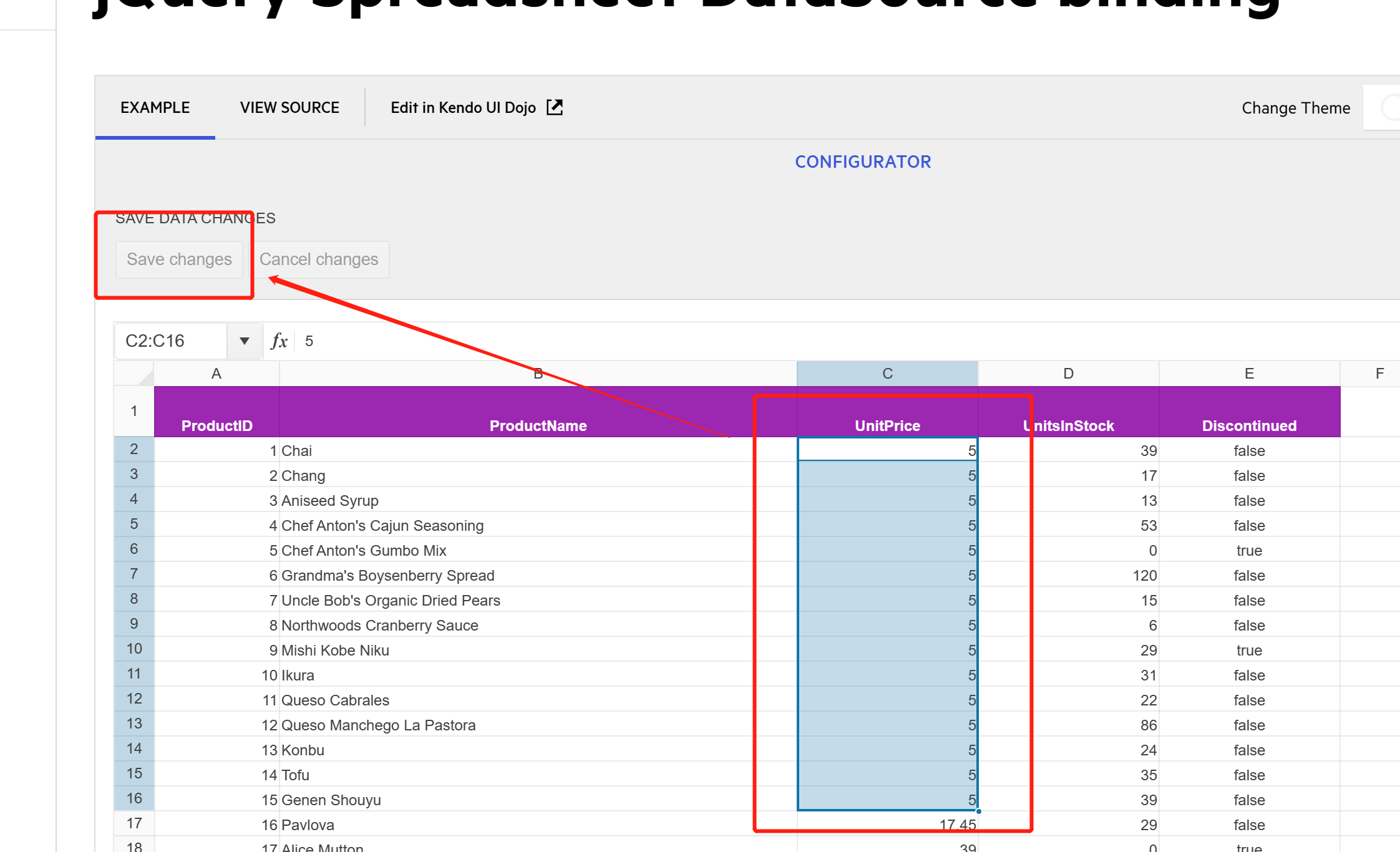The image size is (1400, 852).
Task: Click the Discontinued cell for Mishi Kobe Niku
Action: tap(1249, 650)
